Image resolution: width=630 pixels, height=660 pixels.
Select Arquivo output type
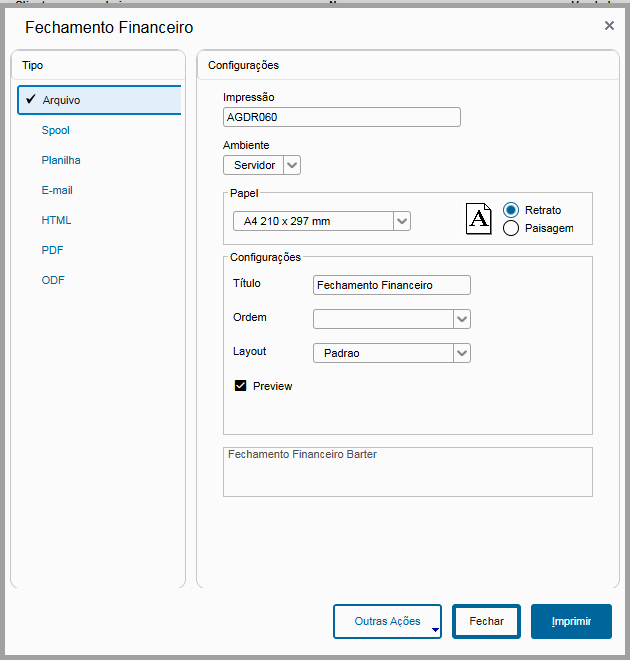pos(62,100)
